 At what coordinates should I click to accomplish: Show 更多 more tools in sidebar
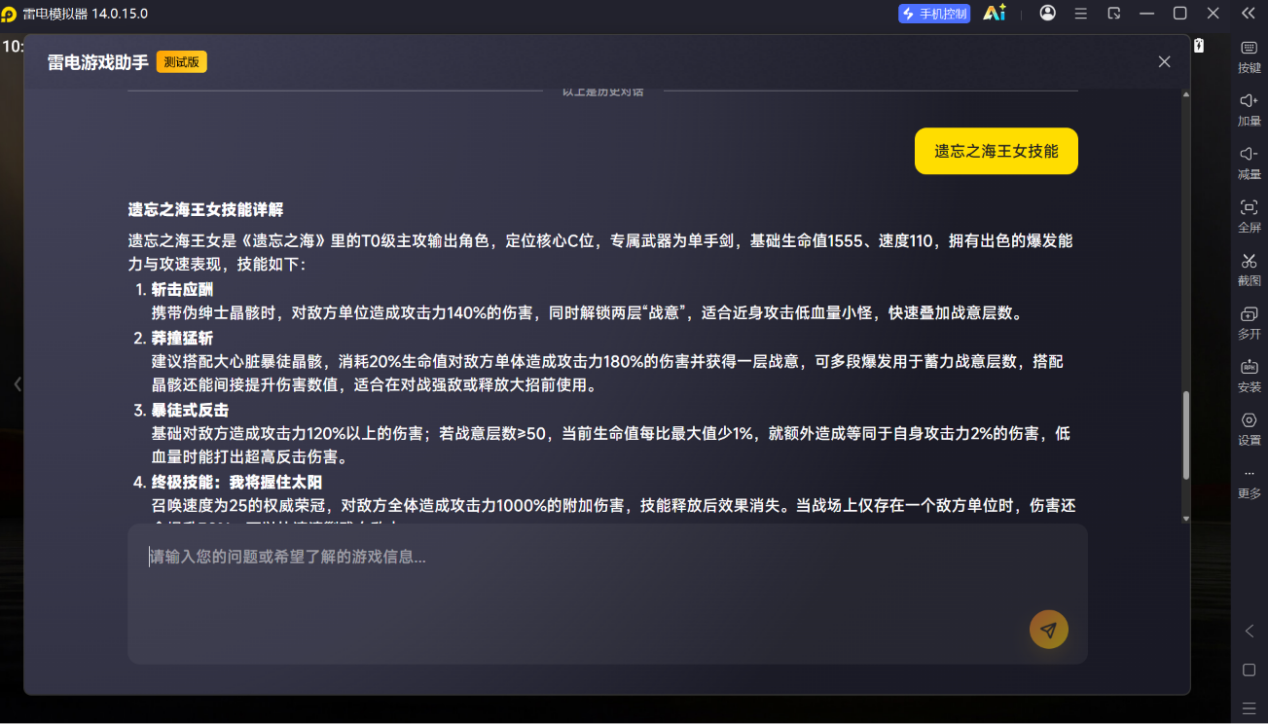1249,481
